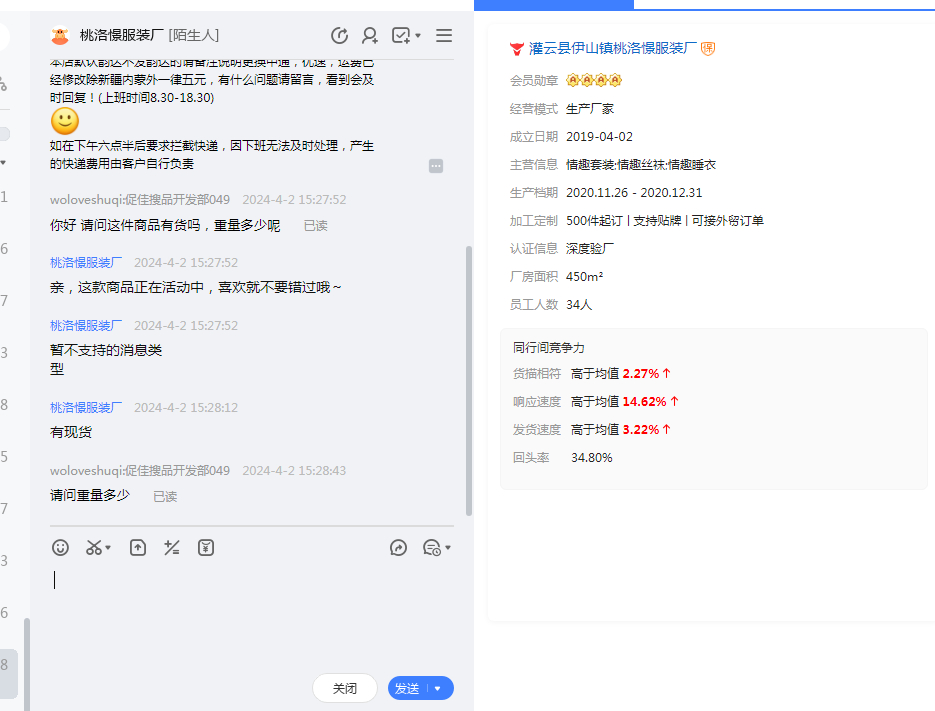Click the 3.22% shipping speed value
Viewport: 935px width, 711px height.
click(x=641, y=429)
